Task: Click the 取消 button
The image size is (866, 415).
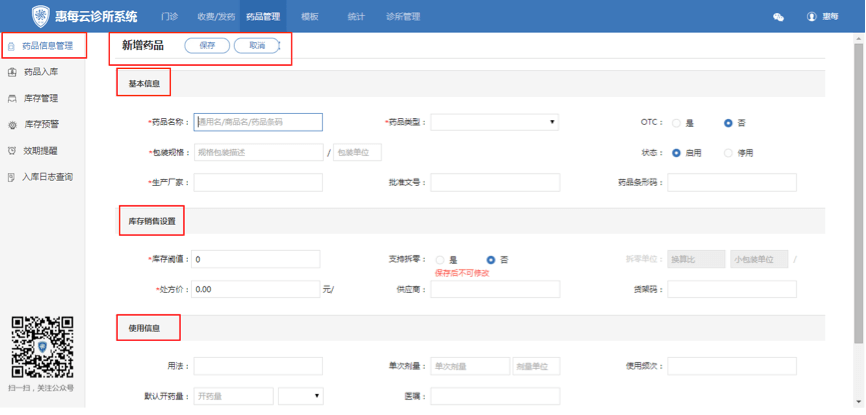Action: pyautogui.click(x=257, y=46)
